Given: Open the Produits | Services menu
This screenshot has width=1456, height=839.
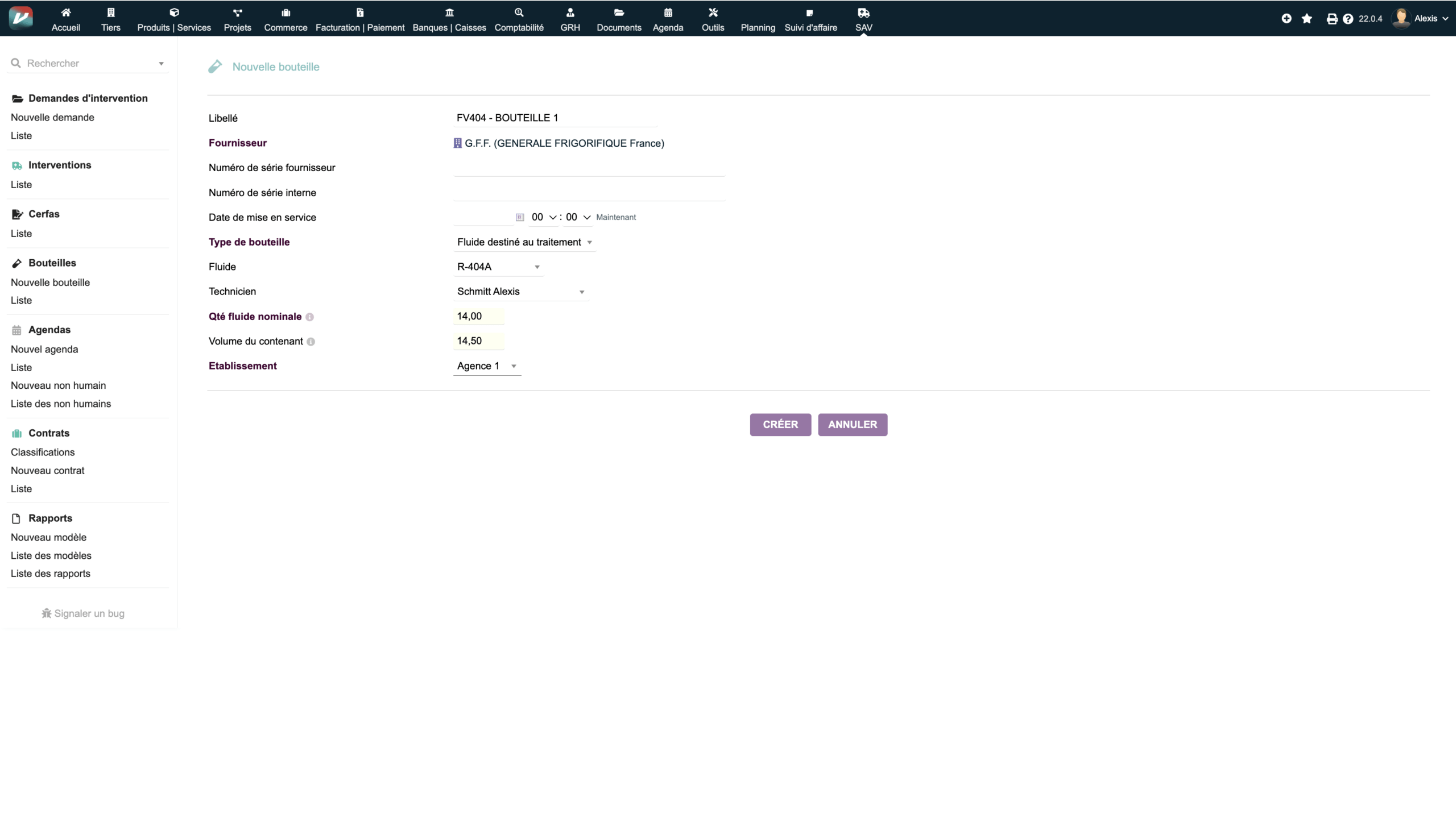Looking at the screenshot, I should tap(173, 19).
